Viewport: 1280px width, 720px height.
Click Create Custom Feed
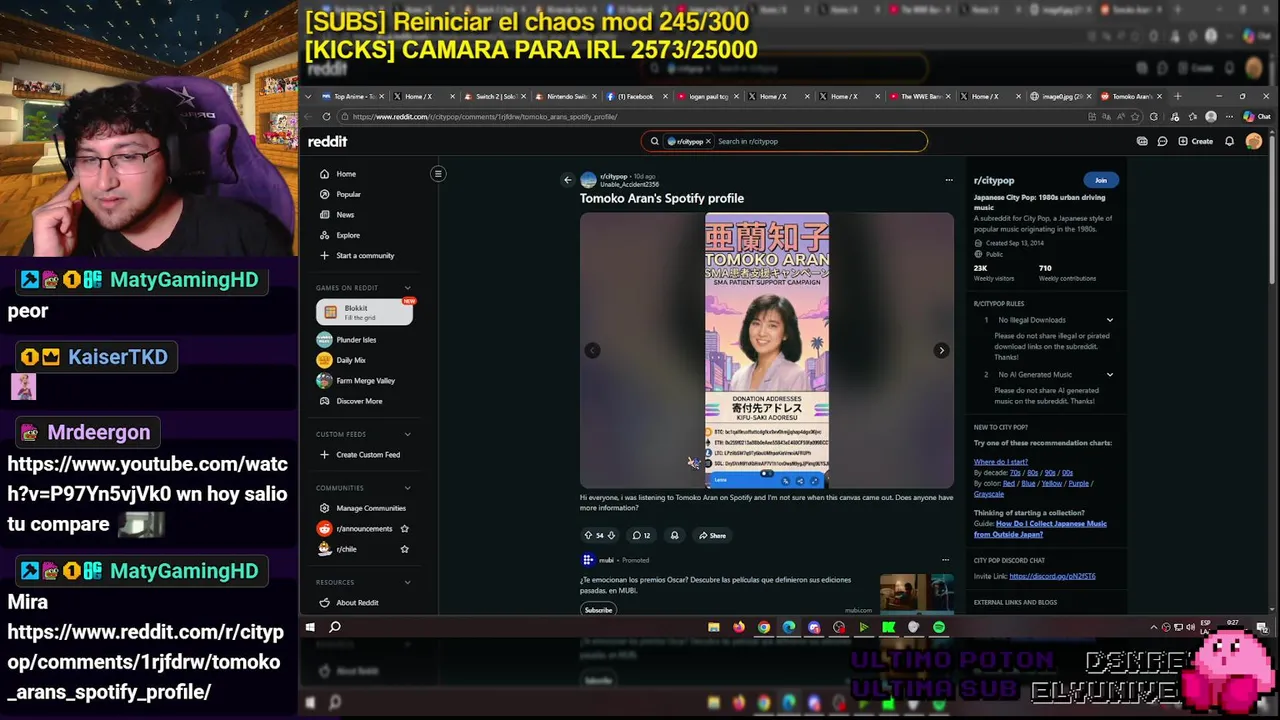tap(359, 455)
